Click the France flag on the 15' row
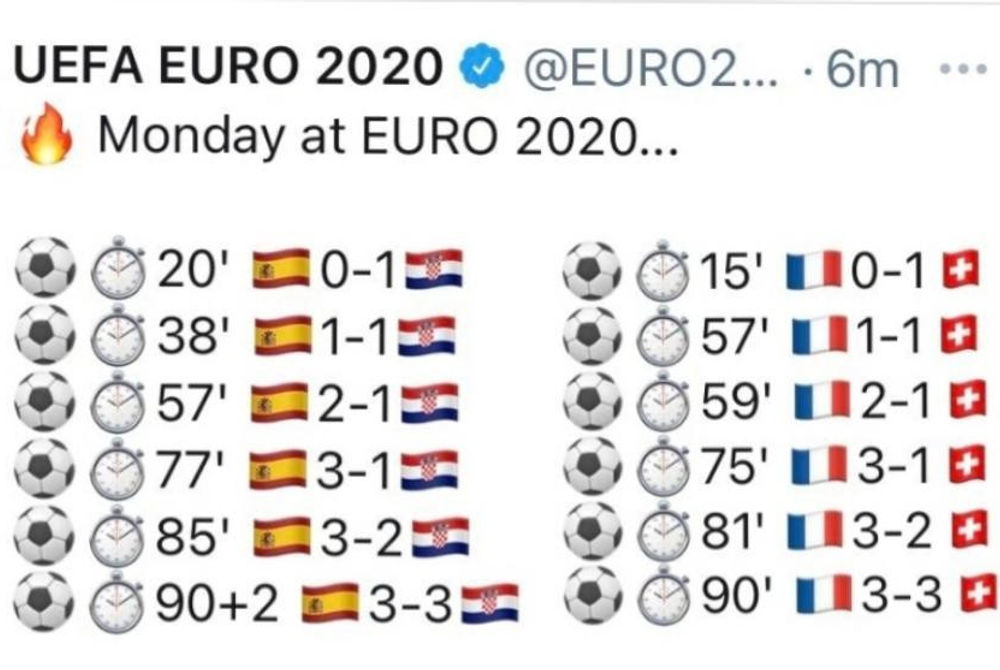This screenshot has width=1000, height=670. 810,270
